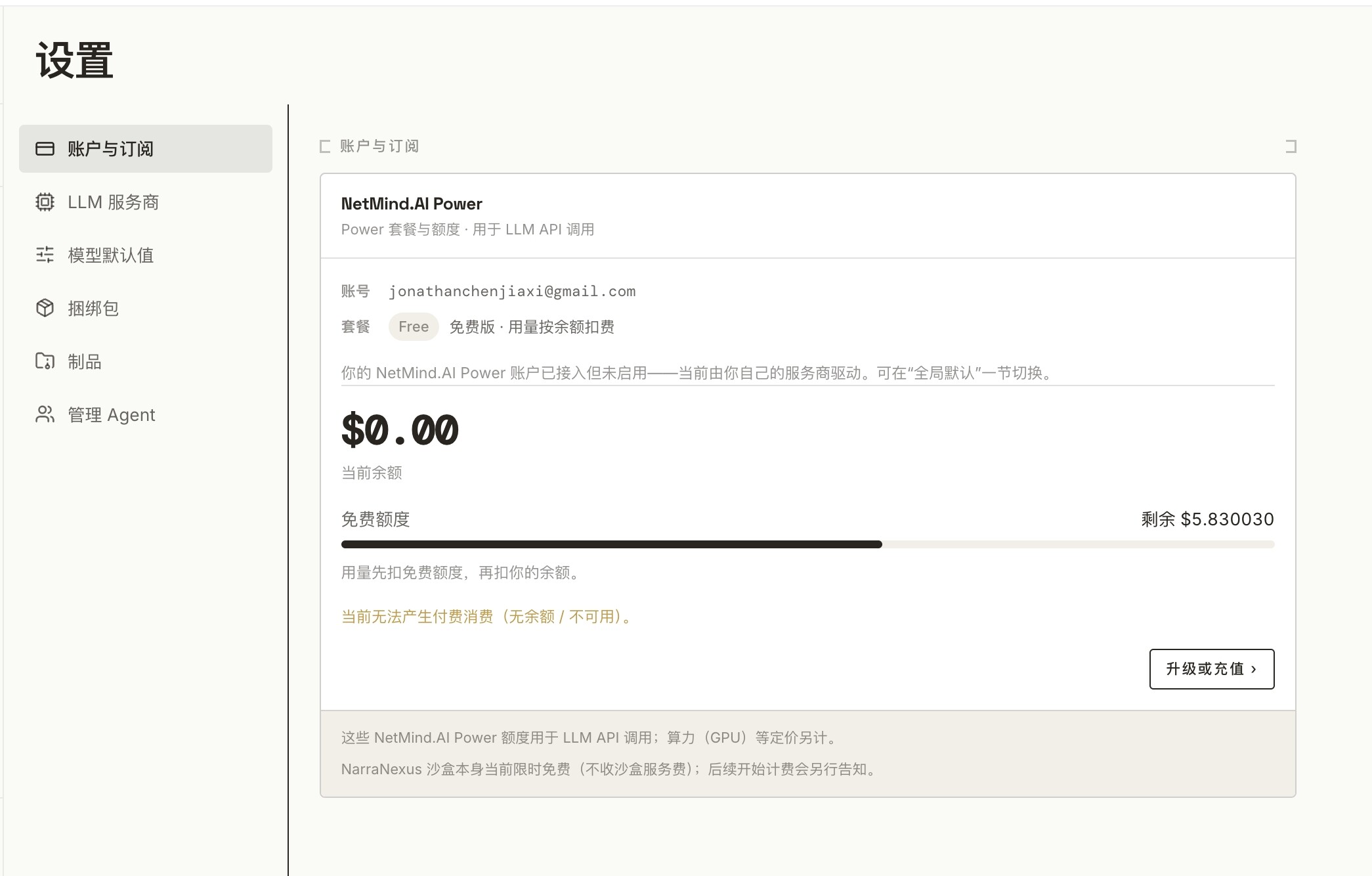Click the sliders icon beside 模型默认值
This screenshot has height=876, width=1372.
click(45, 255)
